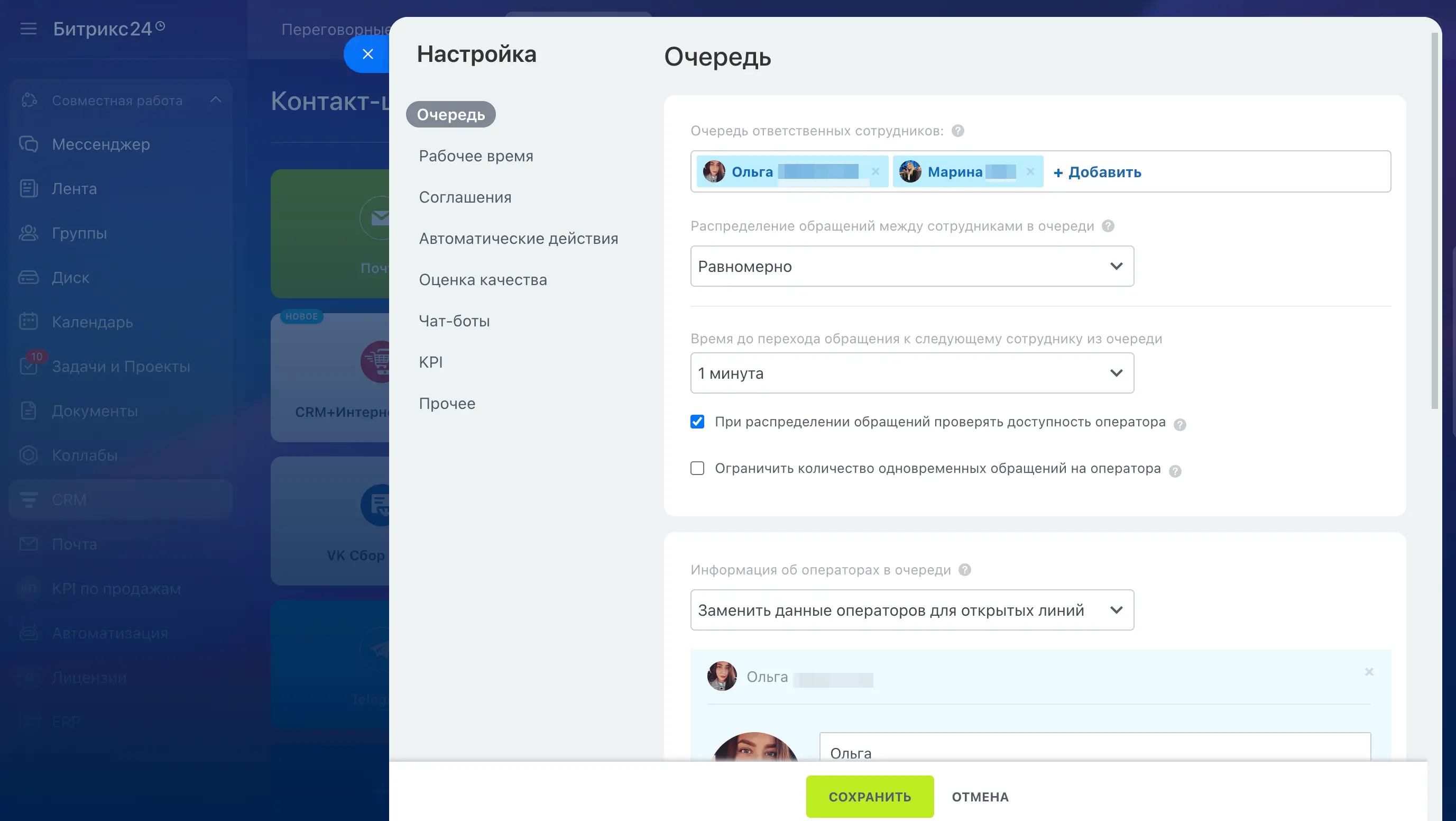Open the Оценка качества section
The image size is (1456, 821).
[483, 280]
